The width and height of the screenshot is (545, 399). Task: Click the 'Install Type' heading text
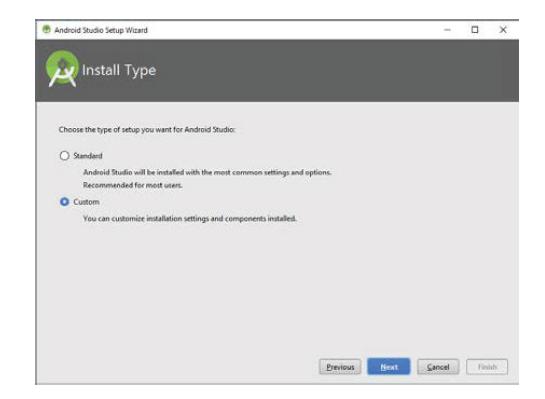119,71
